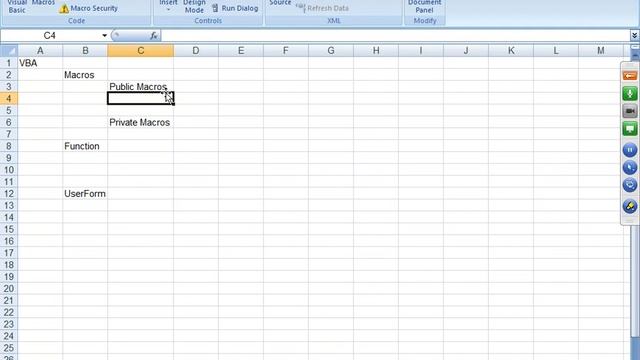
Task: Select column C header
Action: (140, 51)
